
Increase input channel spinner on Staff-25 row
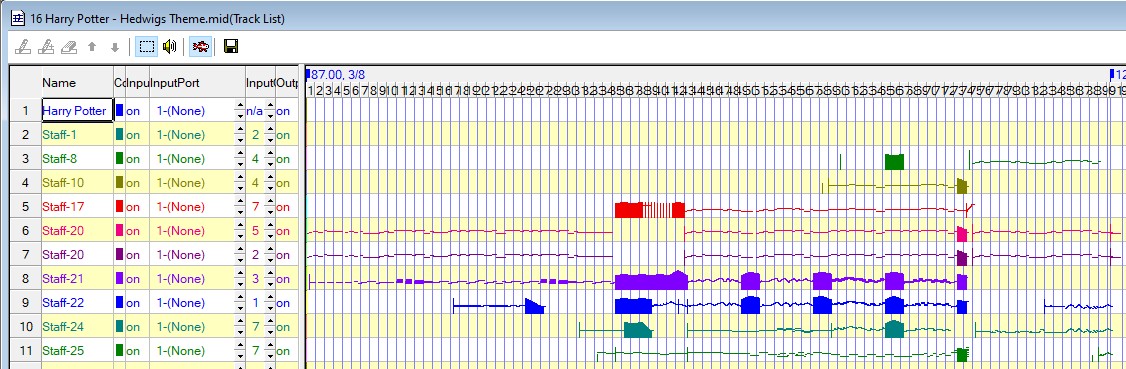point(271,345)
